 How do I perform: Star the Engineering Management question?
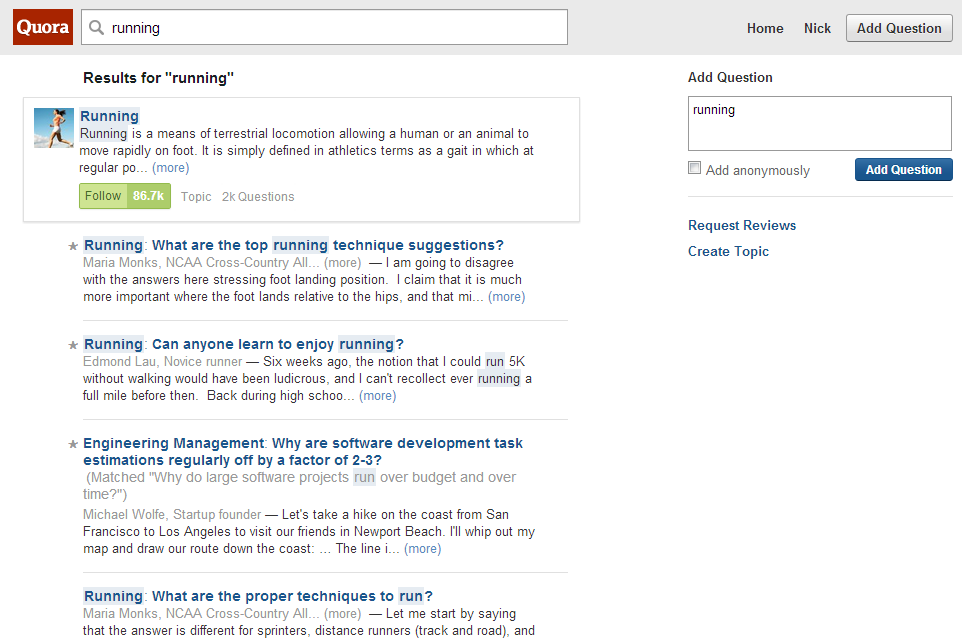(73, 444)
